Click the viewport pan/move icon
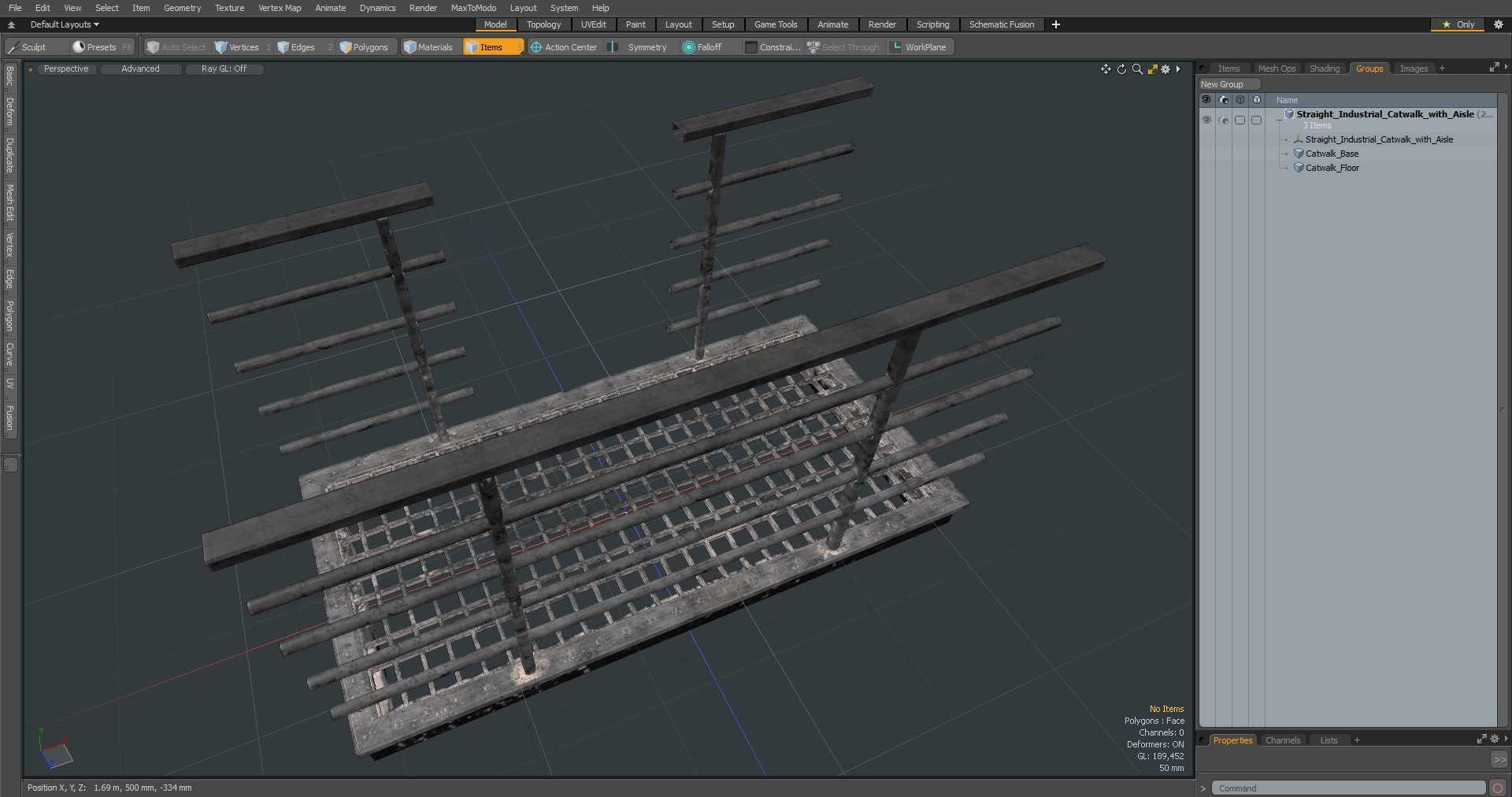The image size is (1512, 797). point(1106,69)
